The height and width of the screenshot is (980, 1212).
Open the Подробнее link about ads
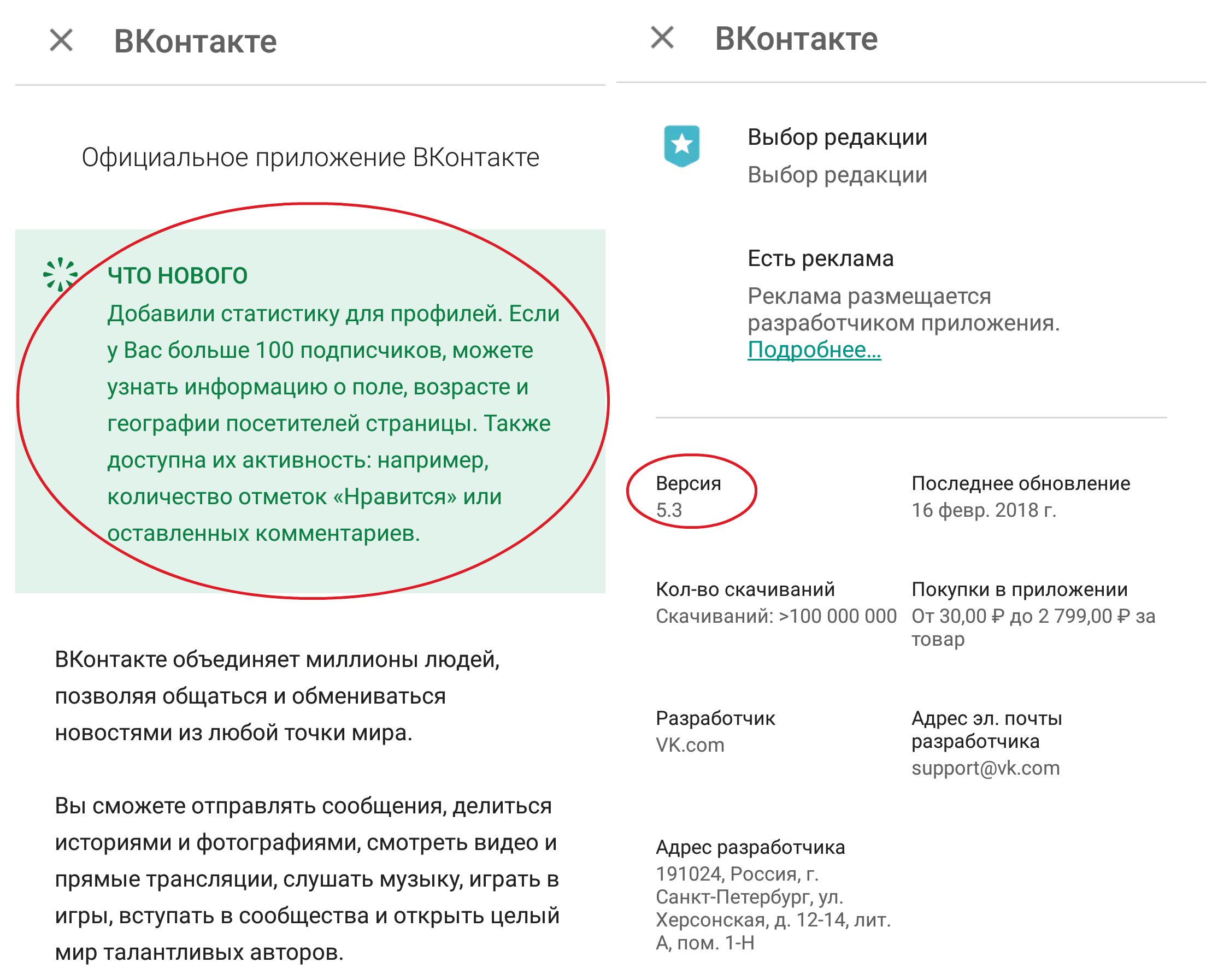click(x=815, y=352)
